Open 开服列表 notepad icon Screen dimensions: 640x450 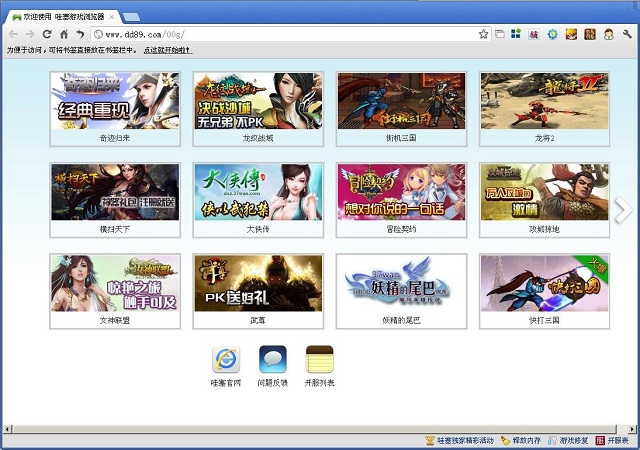pyautogui.click(x=319, y=360)
